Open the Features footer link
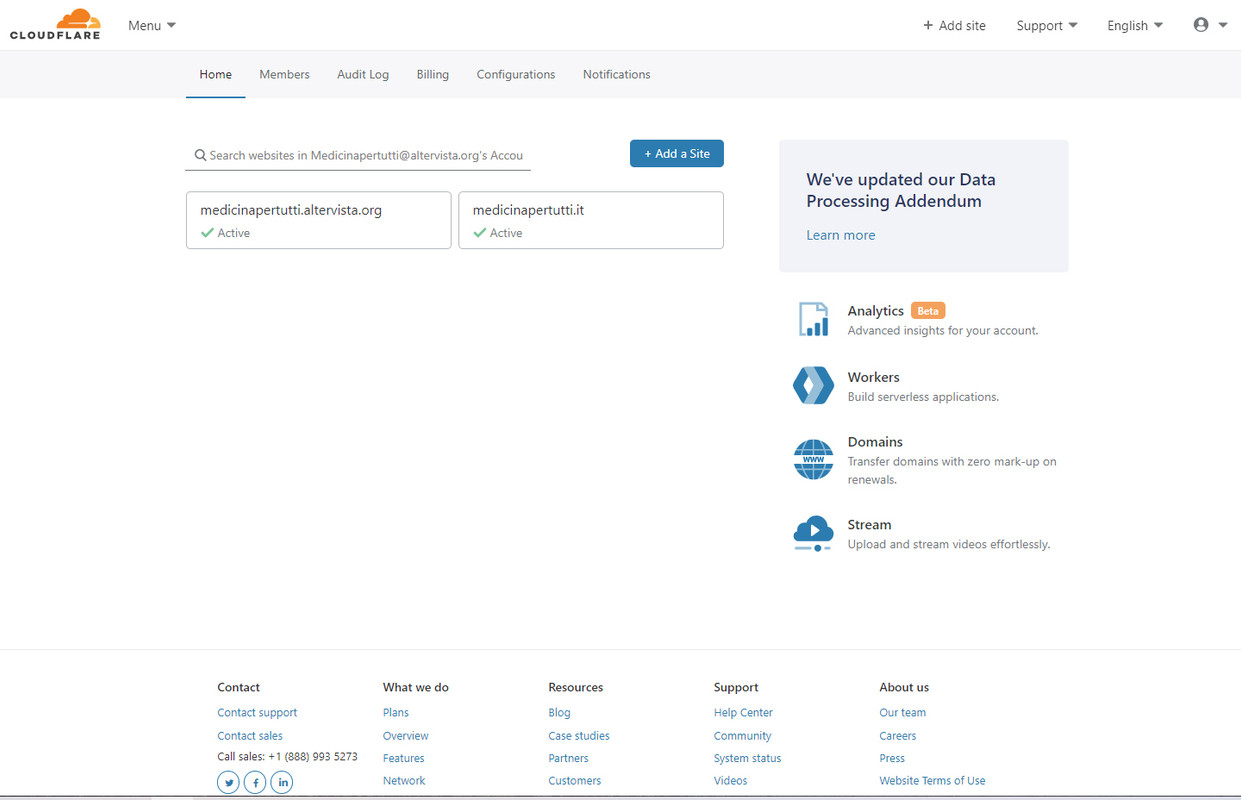1241x800 pixels. 404,759
